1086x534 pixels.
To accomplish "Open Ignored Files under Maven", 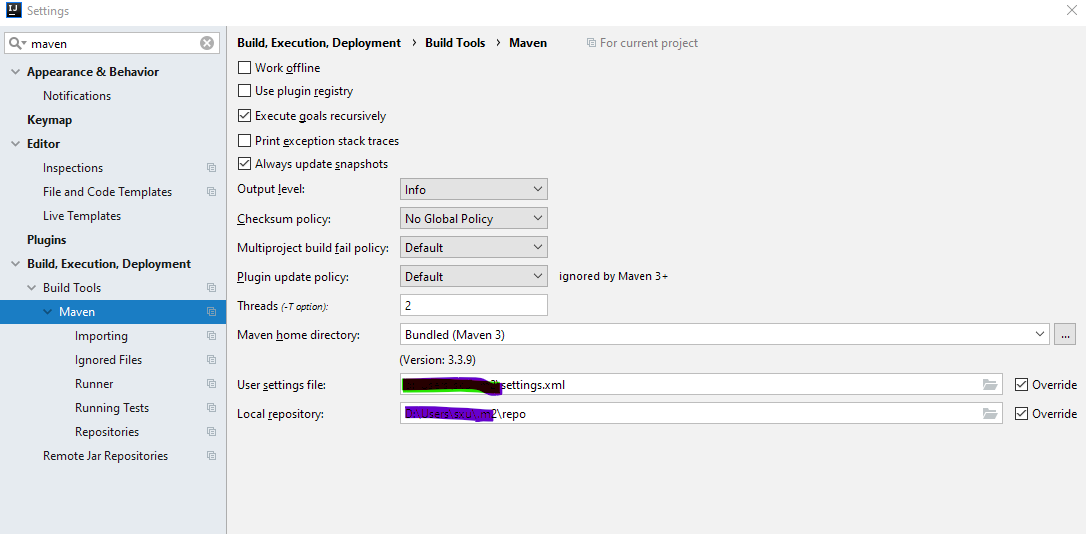I will click(x=108, y=360).
